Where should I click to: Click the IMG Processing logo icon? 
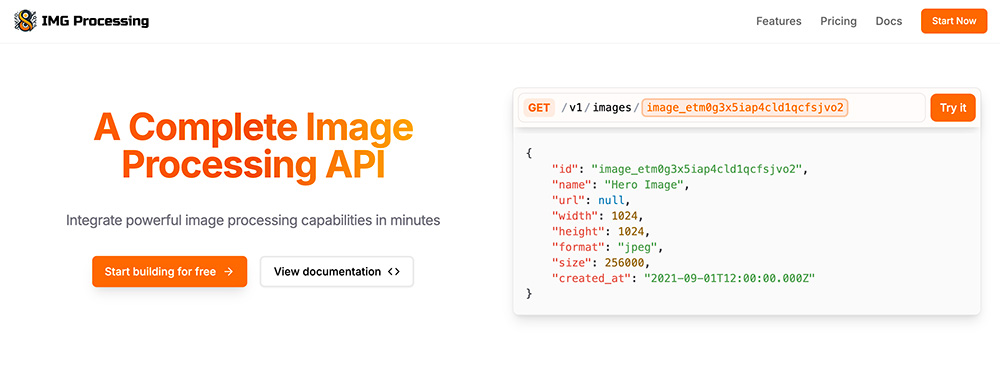[25, 21]
